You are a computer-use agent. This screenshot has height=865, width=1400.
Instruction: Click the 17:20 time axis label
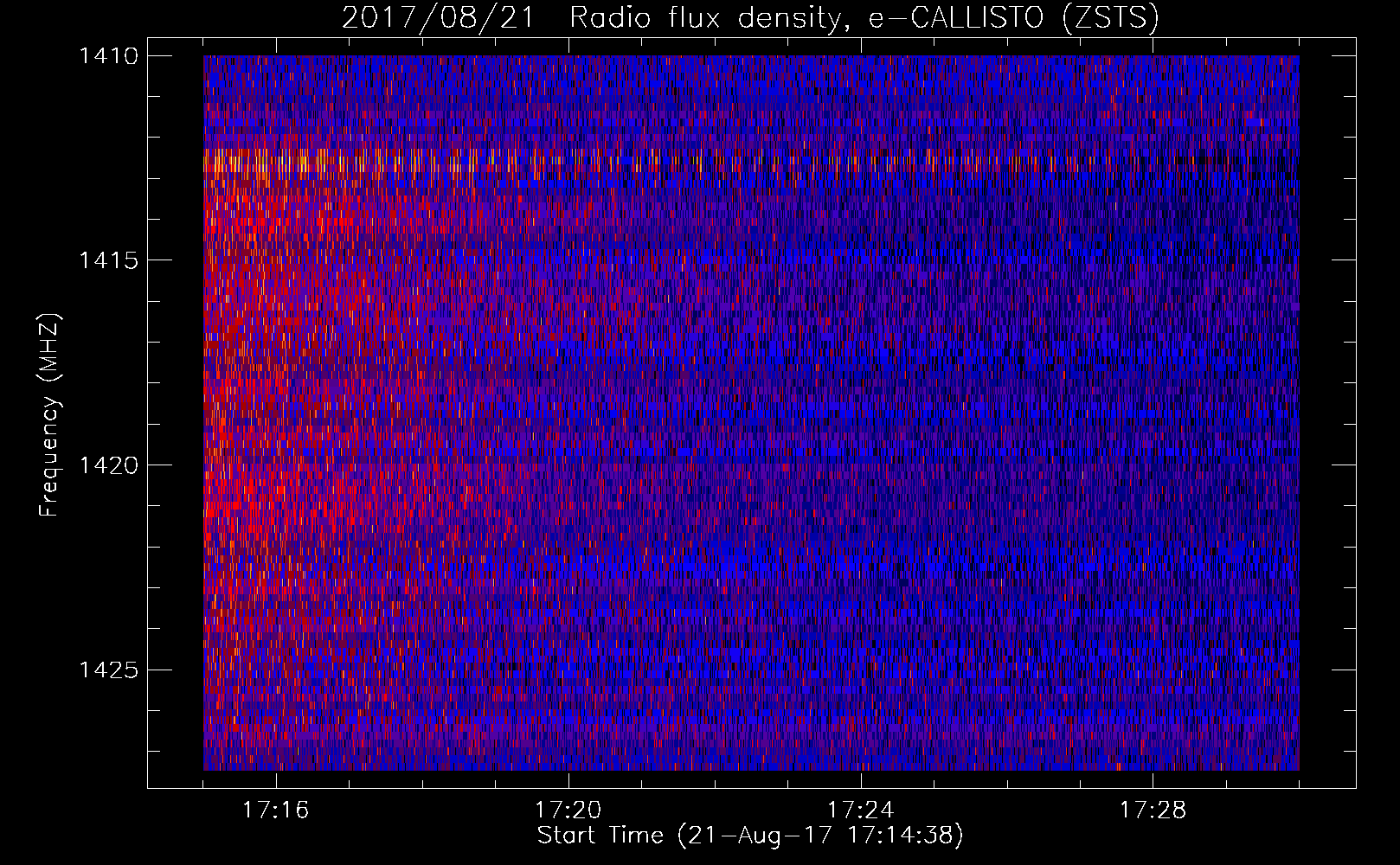click(x=568, y=811)
